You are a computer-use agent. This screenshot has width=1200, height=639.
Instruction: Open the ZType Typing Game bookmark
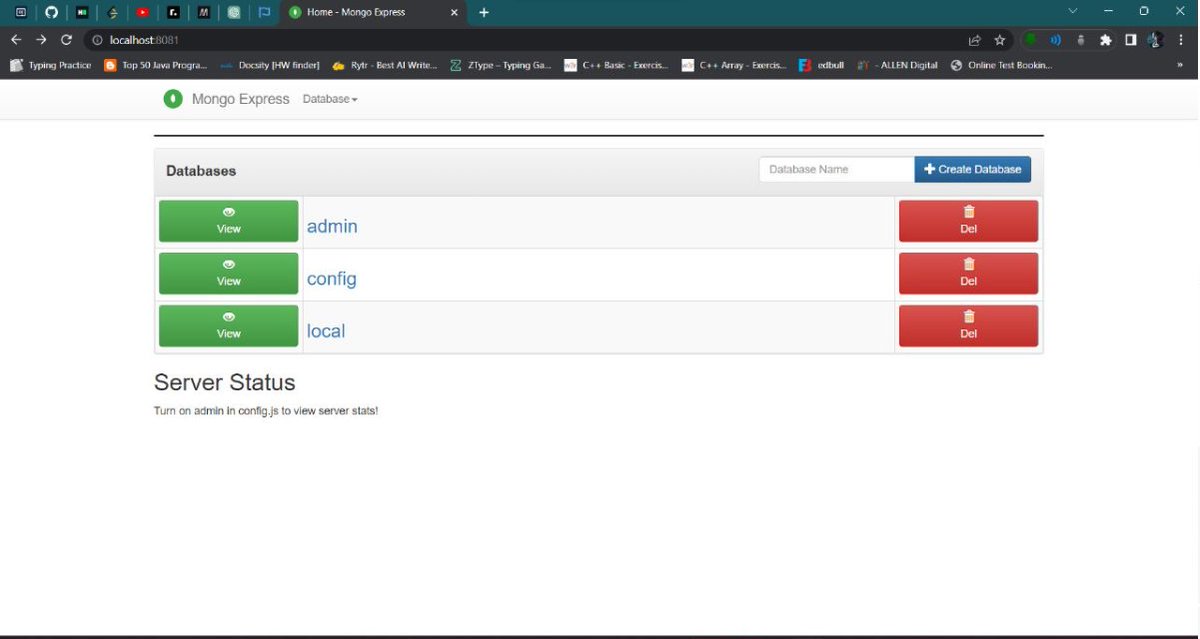pos(501,65)
